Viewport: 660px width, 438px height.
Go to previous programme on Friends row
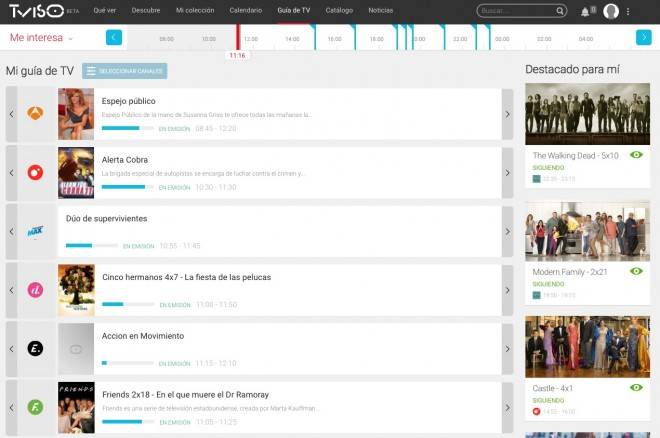(11, 408)
